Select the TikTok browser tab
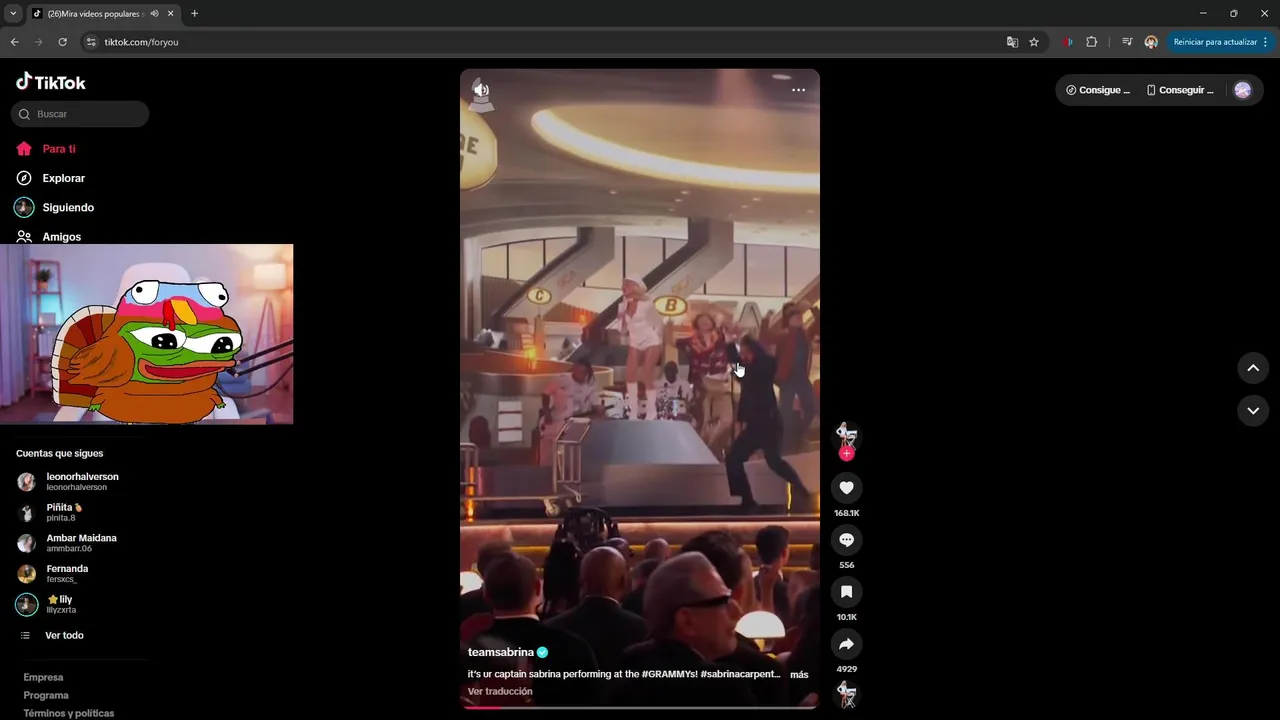1280x720 pixels. [95, 14]
